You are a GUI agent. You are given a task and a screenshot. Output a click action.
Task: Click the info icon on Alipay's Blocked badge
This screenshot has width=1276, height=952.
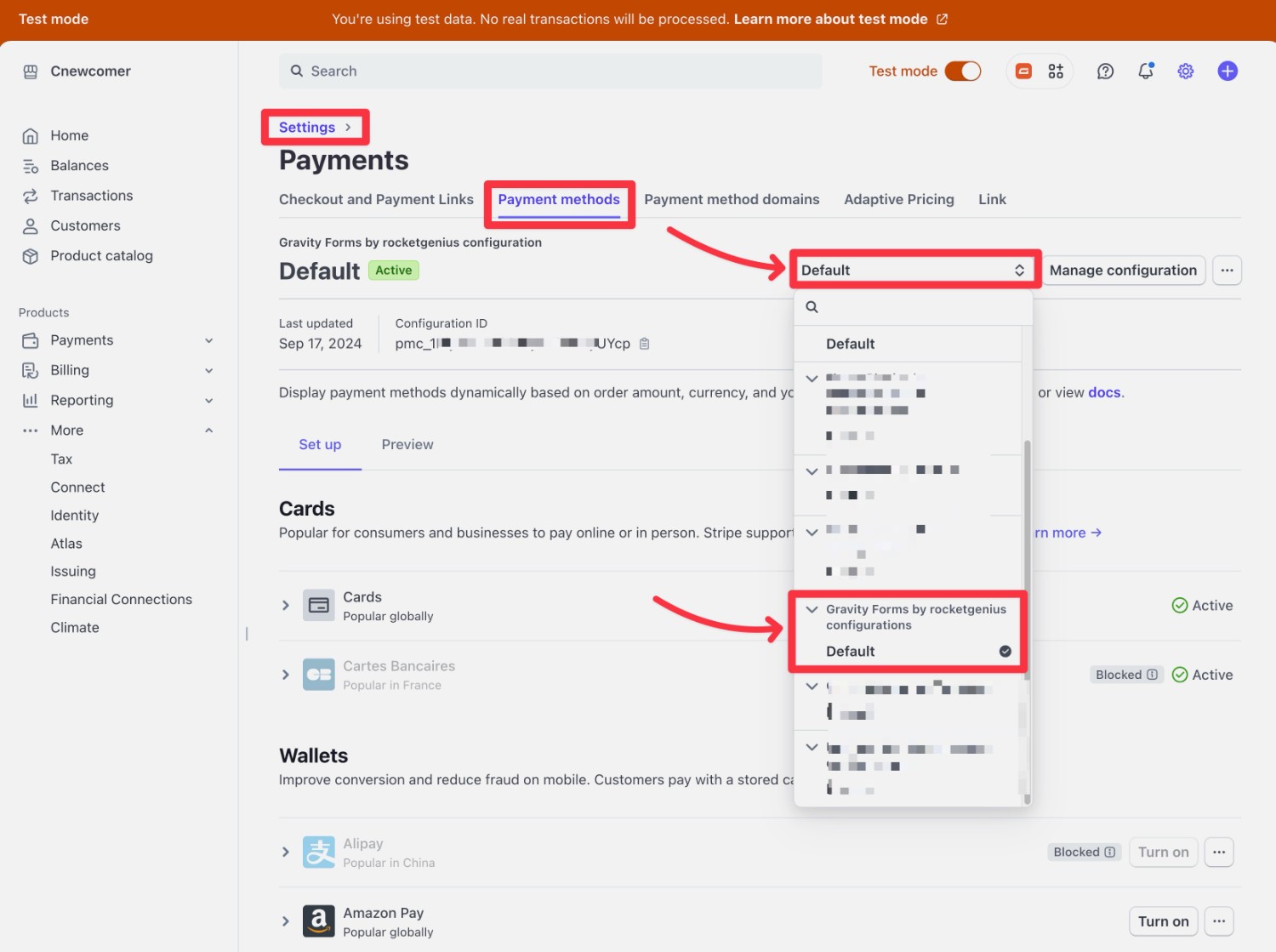(x=1109, y=852)
